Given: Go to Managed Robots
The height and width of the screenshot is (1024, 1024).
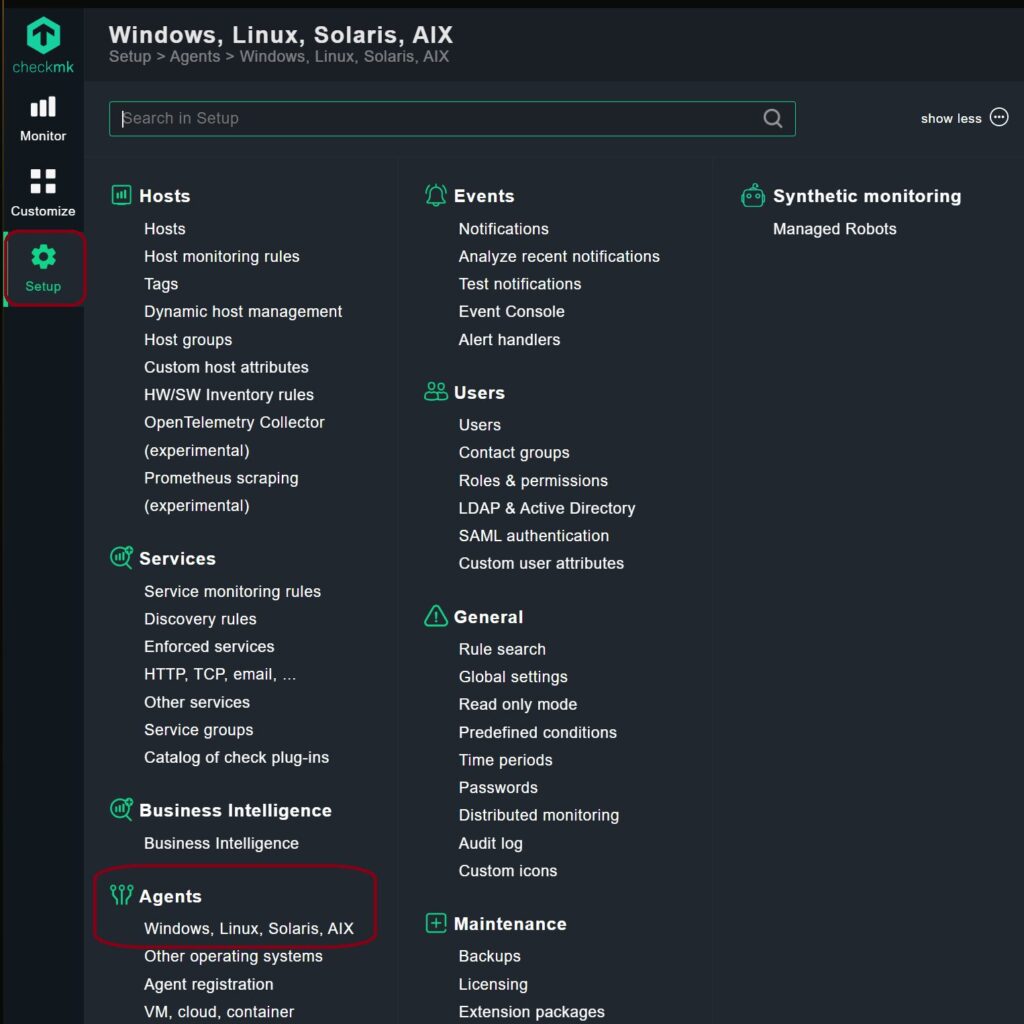Looking at the screenshot, I should (834, 229).
